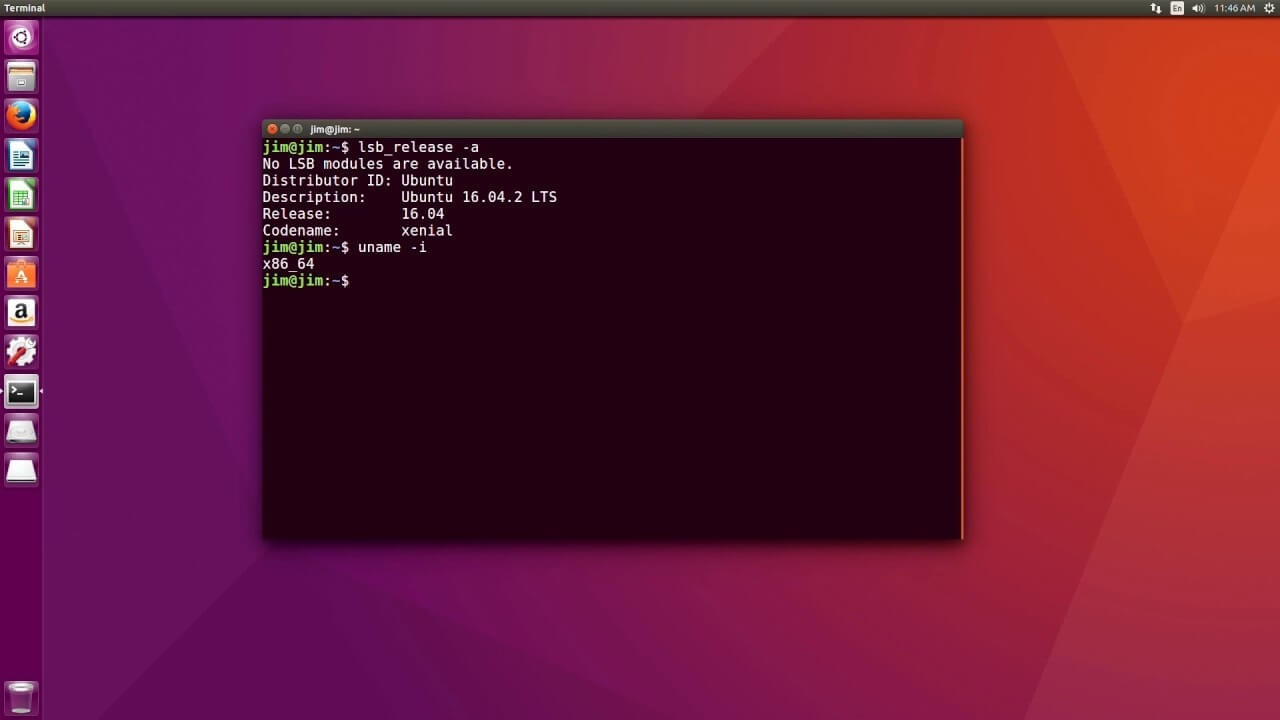This screenshot has width=1280, height=720.
Task: Minimize the jim@jim terminal window
Action: click(x=285, y=129)
